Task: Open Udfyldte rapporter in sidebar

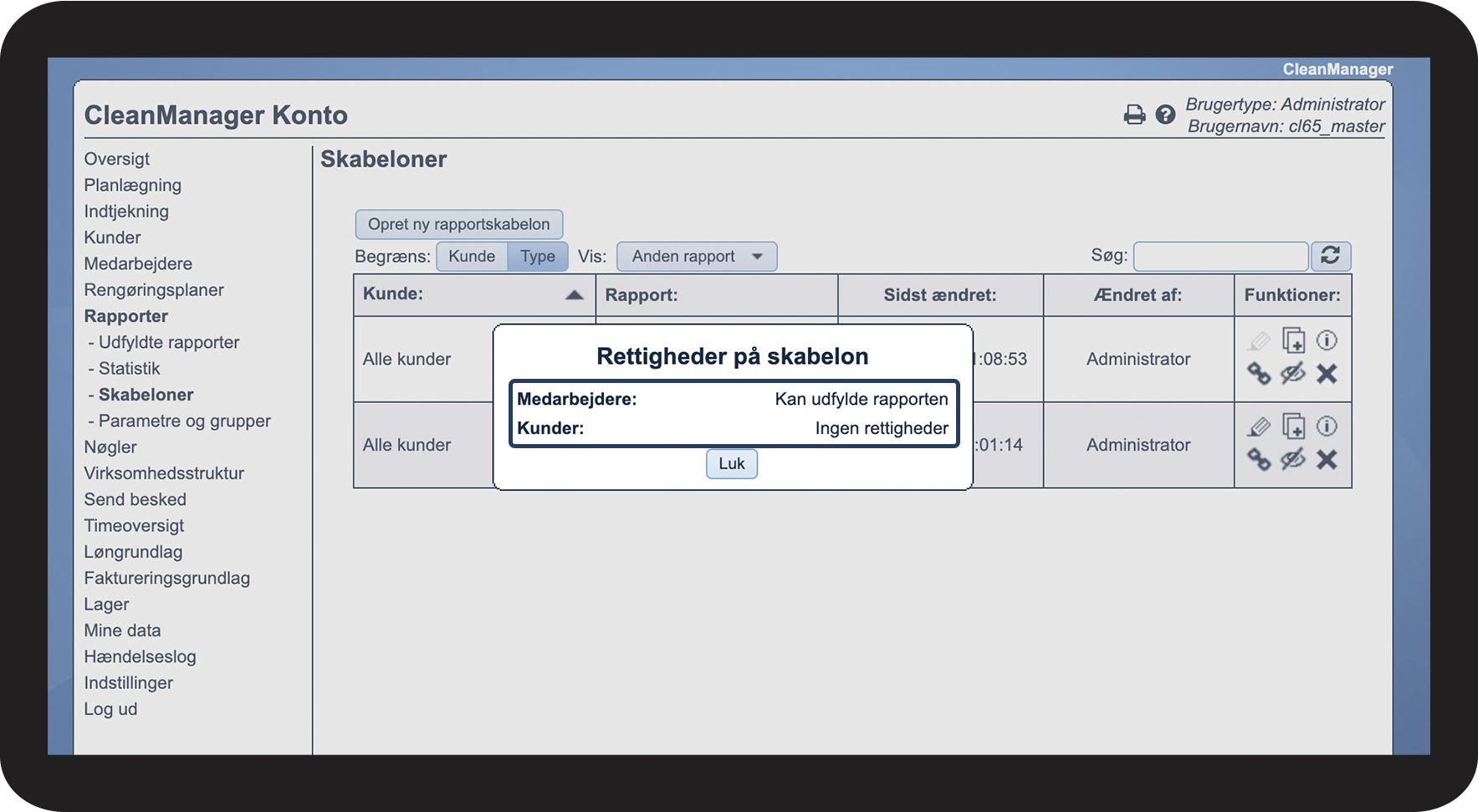Action: click(168, 342)
